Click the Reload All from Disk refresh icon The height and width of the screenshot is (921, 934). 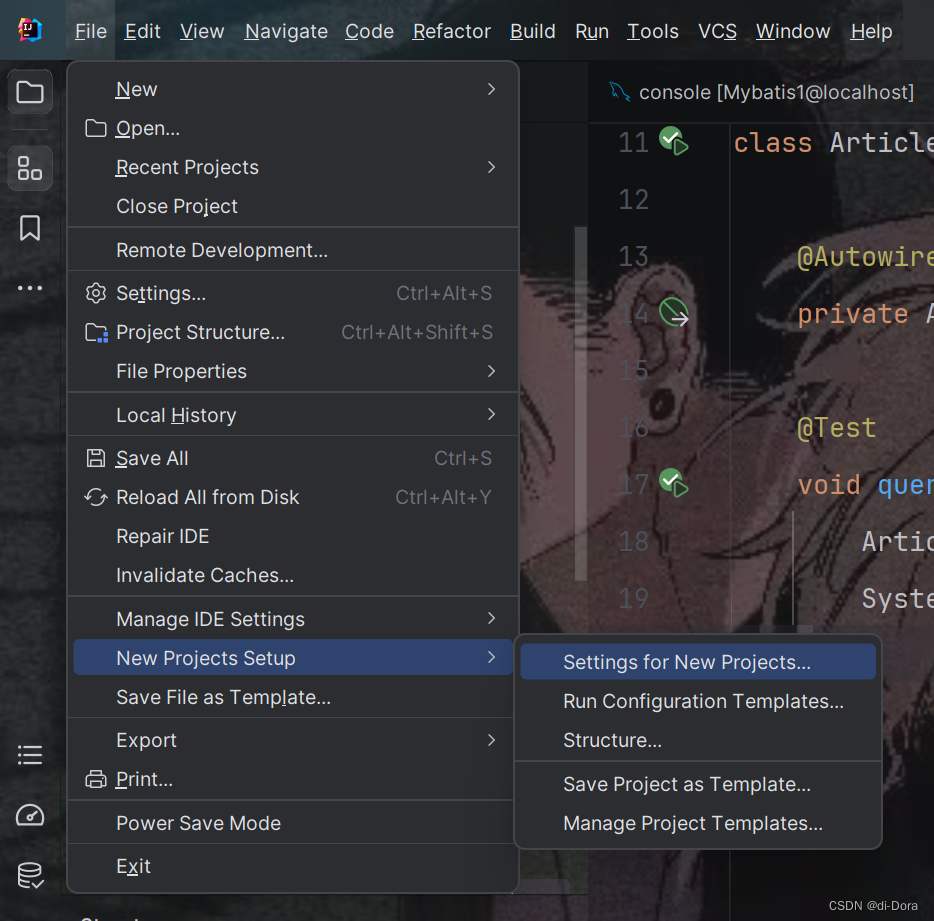click(x=96, y=497)
